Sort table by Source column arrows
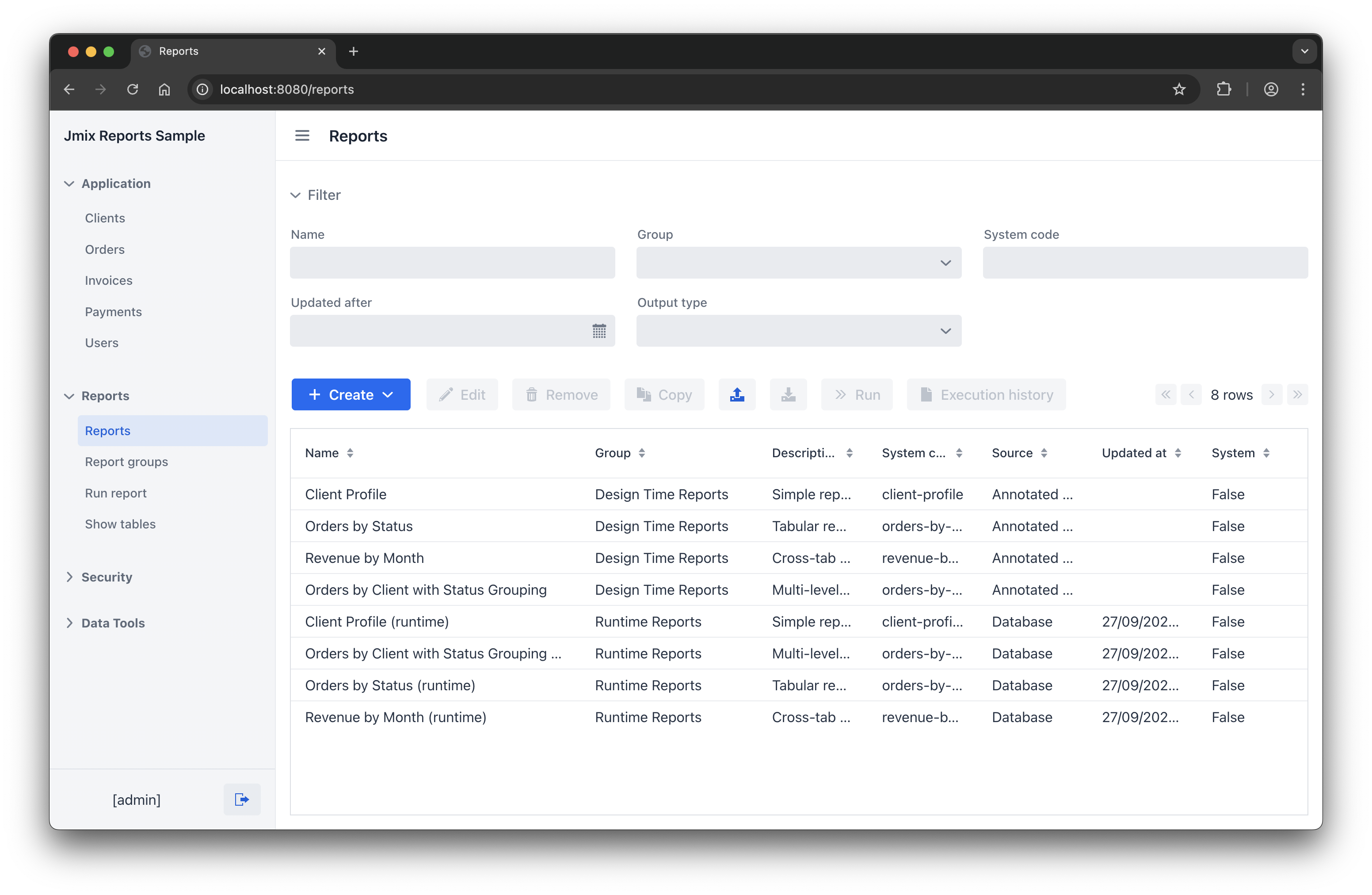This screenshot has height=895, width=1372. [x=1044, y=453]
